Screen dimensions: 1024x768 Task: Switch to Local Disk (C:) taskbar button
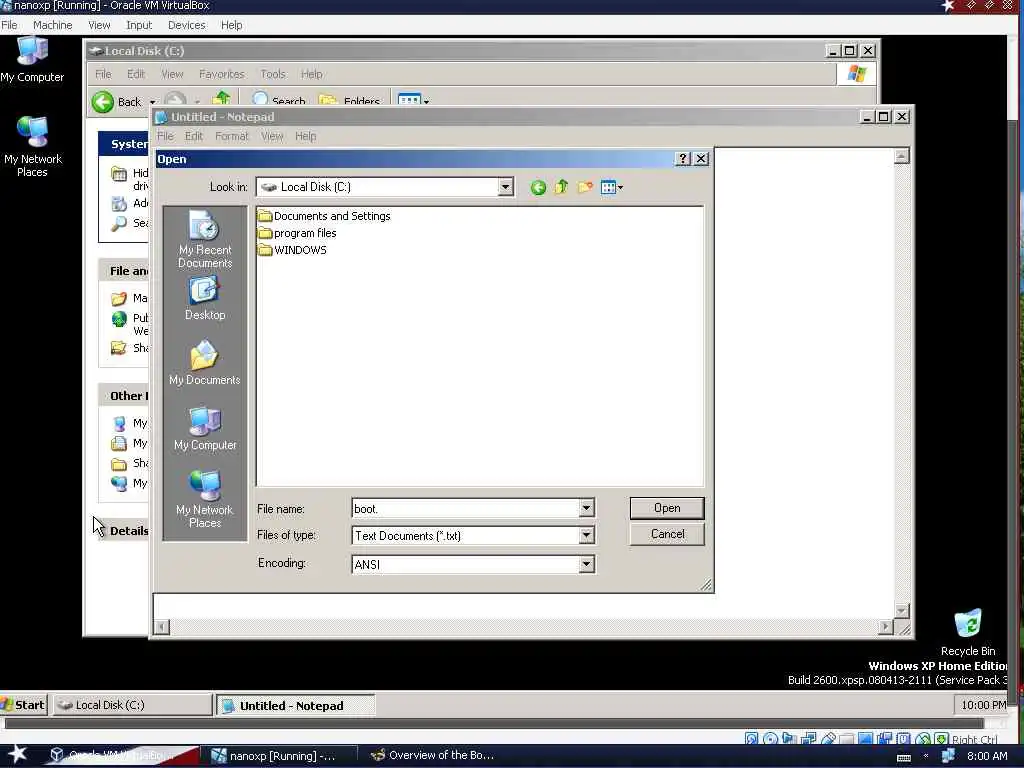pyautogui.click(x=133, y=705)
